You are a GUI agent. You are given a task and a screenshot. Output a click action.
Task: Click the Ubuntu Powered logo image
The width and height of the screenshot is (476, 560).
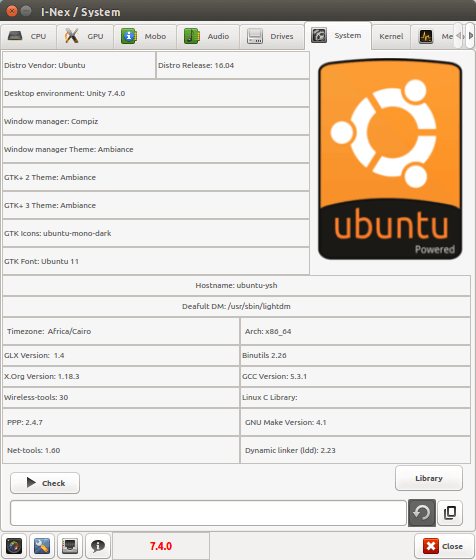pos(390,159)
